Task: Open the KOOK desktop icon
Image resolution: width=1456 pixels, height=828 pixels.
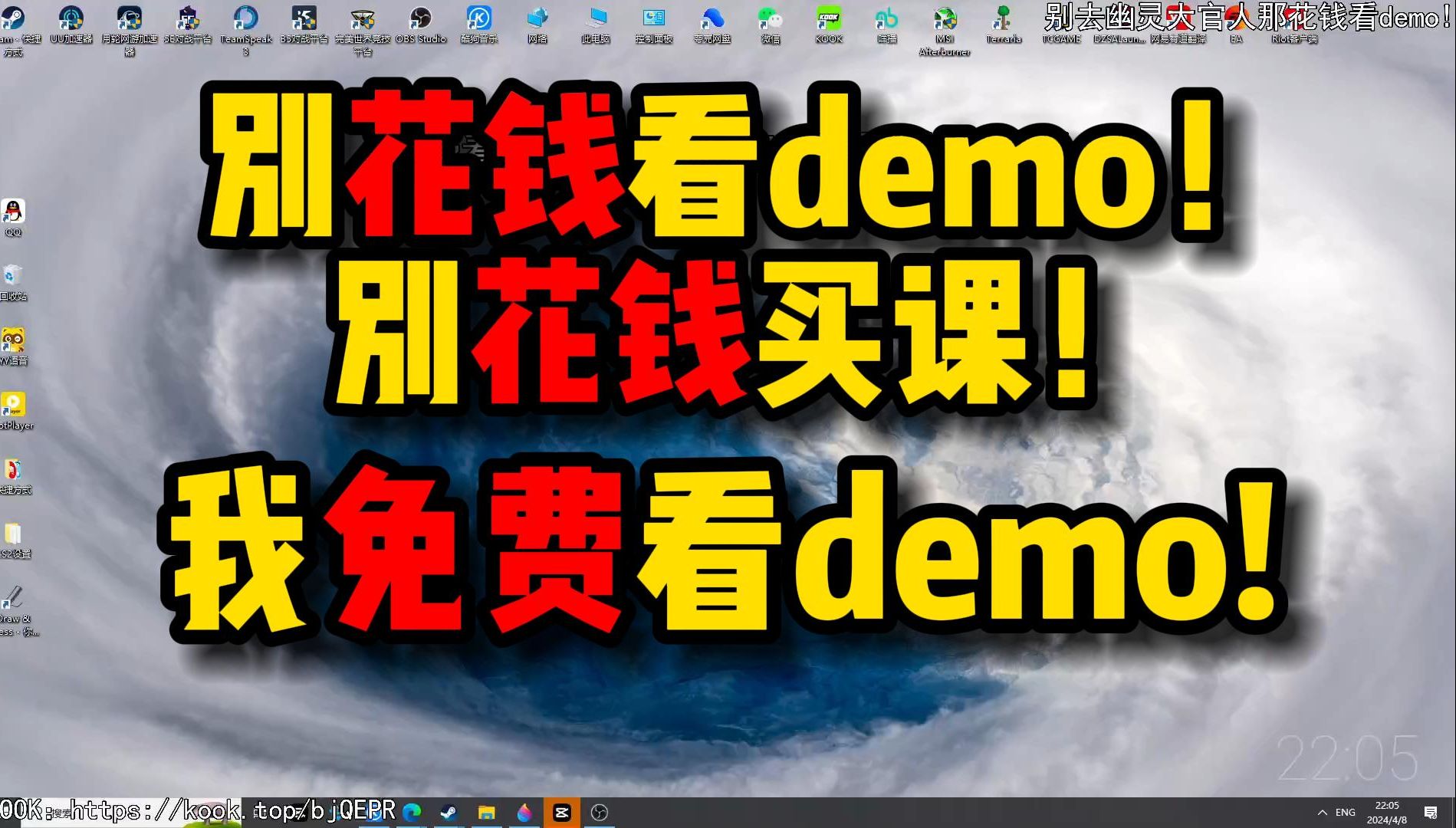Action: (x=829, y=24)
